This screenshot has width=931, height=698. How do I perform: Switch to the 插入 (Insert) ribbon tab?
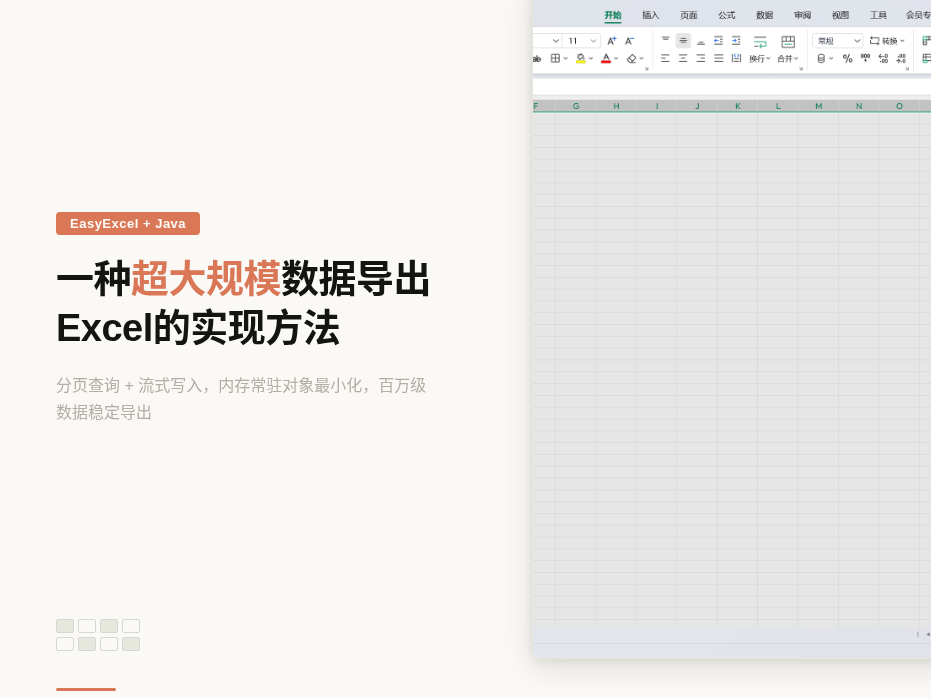pyautogui.click(x=651, y=15)
